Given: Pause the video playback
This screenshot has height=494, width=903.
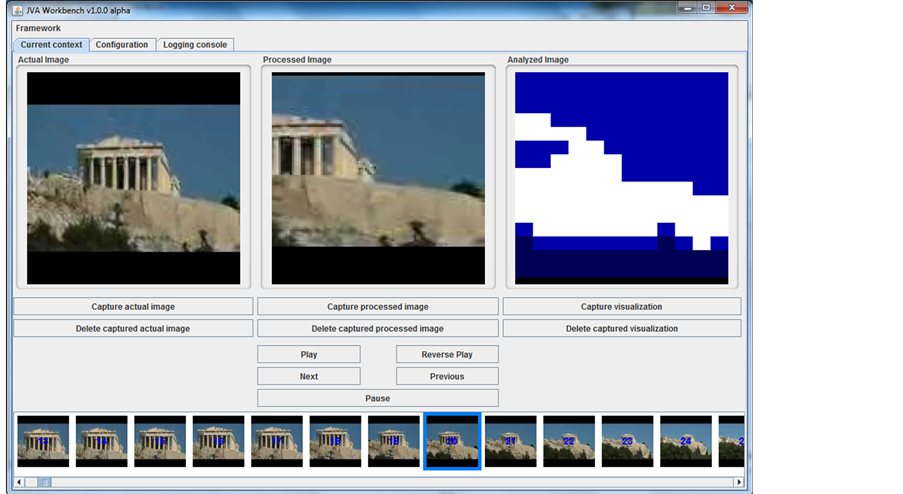Looking at the screenshot, I should point(377,398).
